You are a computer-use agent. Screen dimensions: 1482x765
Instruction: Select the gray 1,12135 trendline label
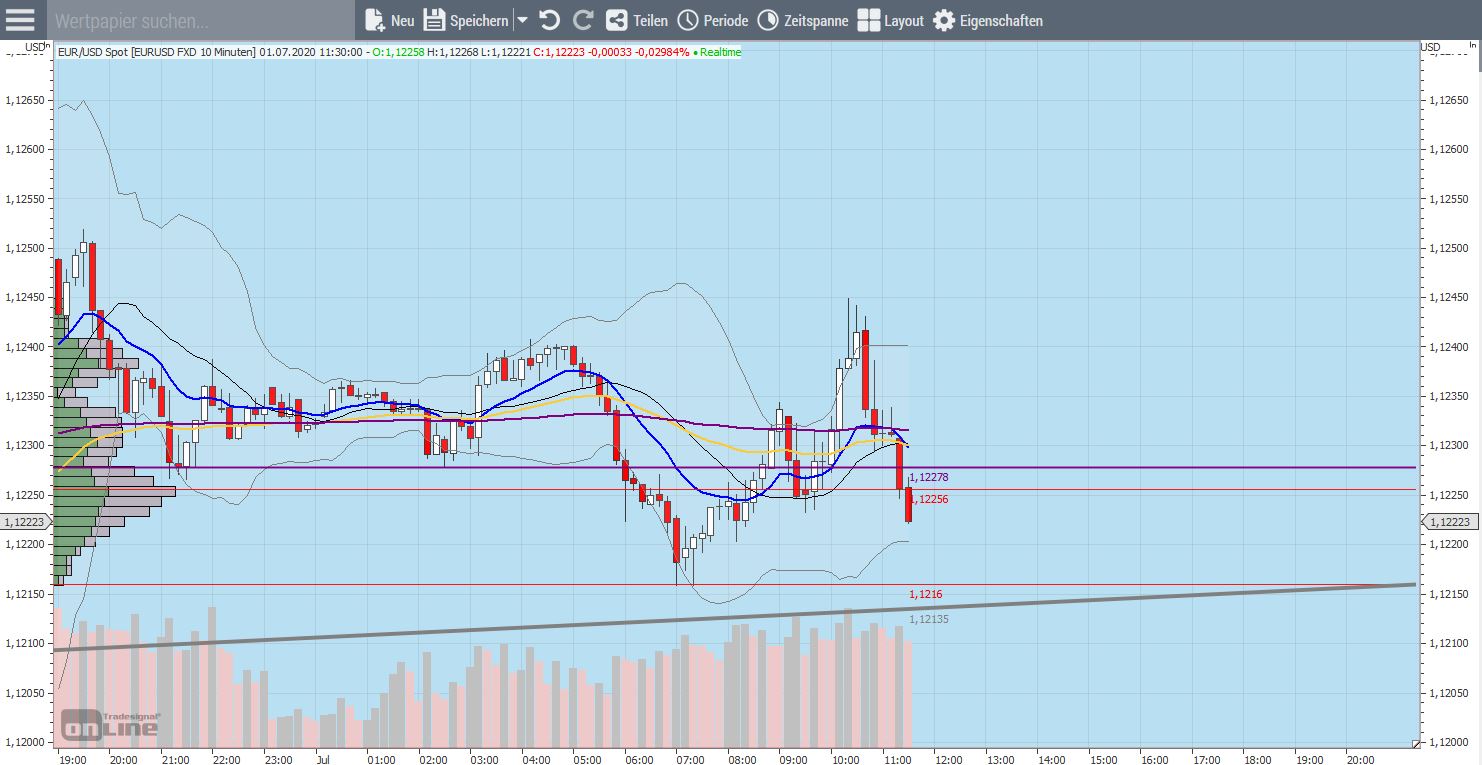click(x=928, y=619)
